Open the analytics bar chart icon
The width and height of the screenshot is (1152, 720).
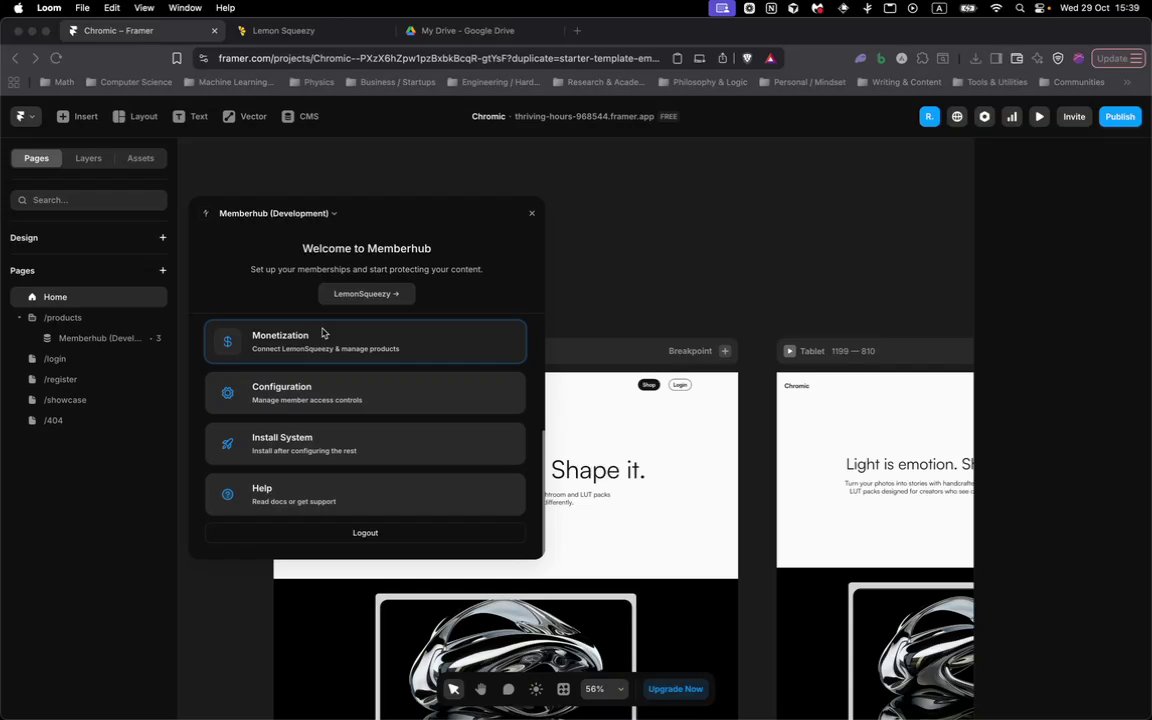tap(1012, 117)
